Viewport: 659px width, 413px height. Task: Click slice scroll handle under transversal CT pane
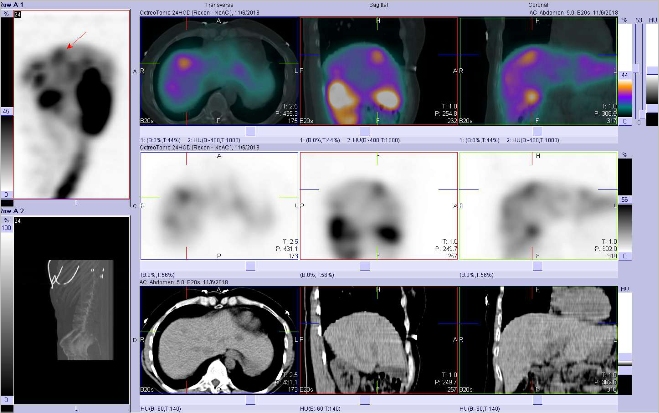pos(250,400)
